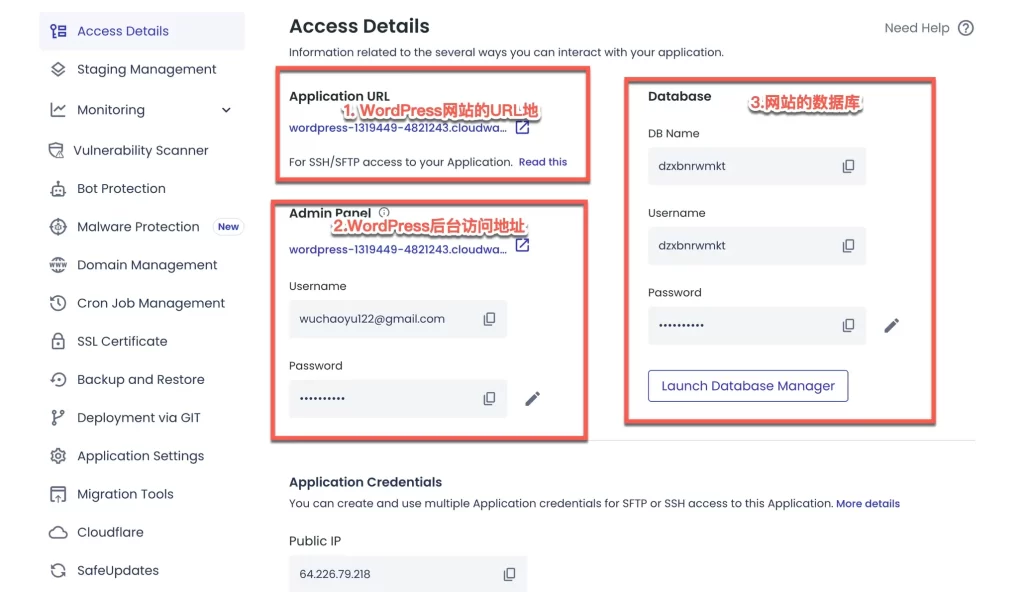Copy the Public IP address

pyautogui.click(x=509, y=574)
